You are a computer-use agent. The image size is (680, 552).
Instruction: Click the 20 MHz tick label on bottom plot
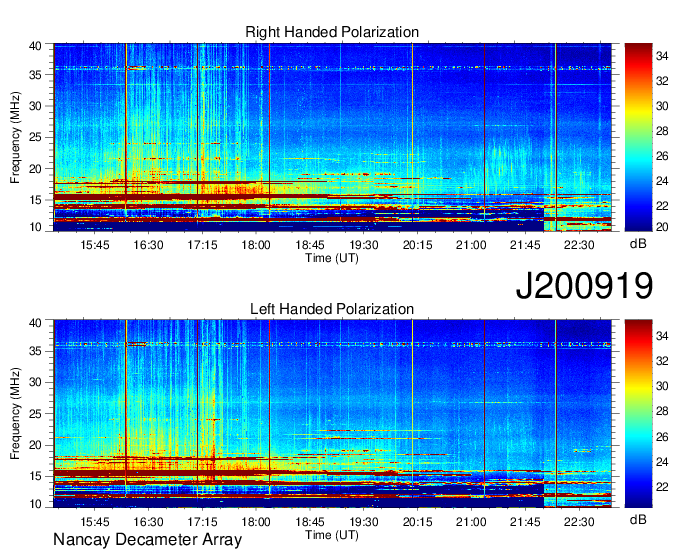pos(36,445)
